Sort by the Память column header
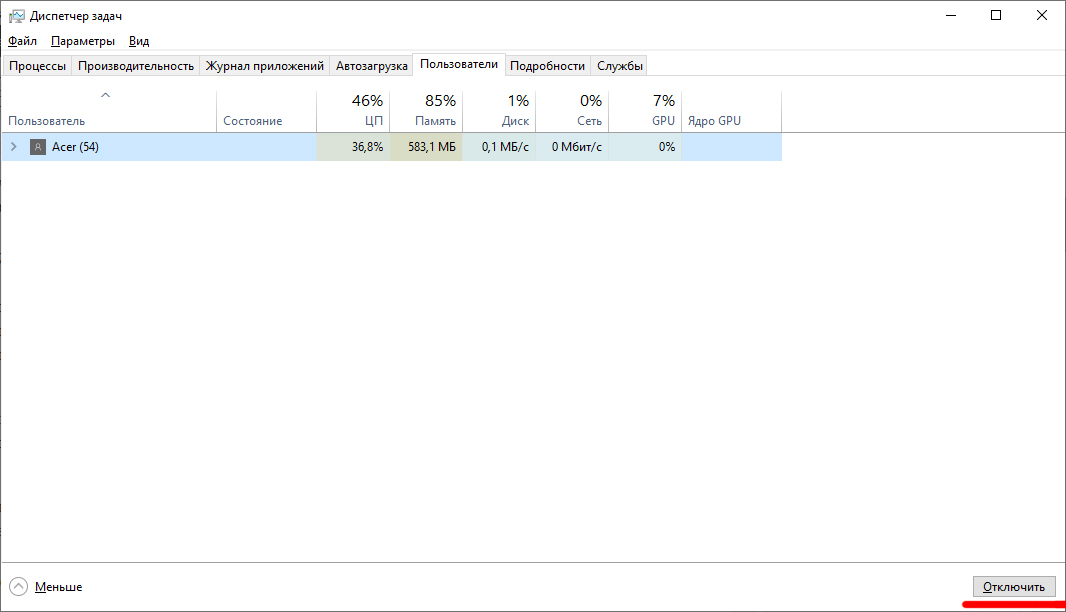The image size is (1066, 612). [426, 111]
